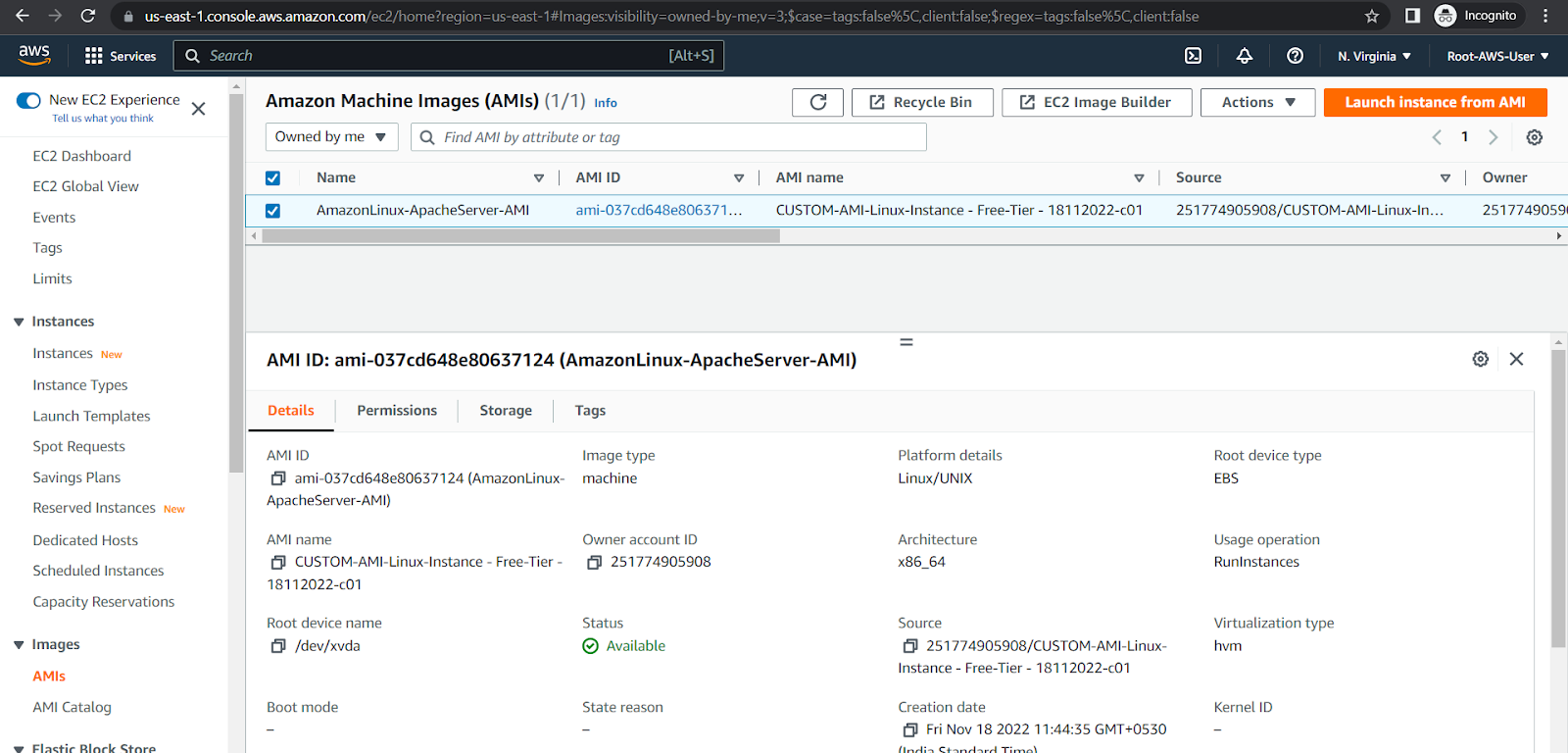
Task: Open EC2 Dashboard in sidebar
Action: click(81, 156)
